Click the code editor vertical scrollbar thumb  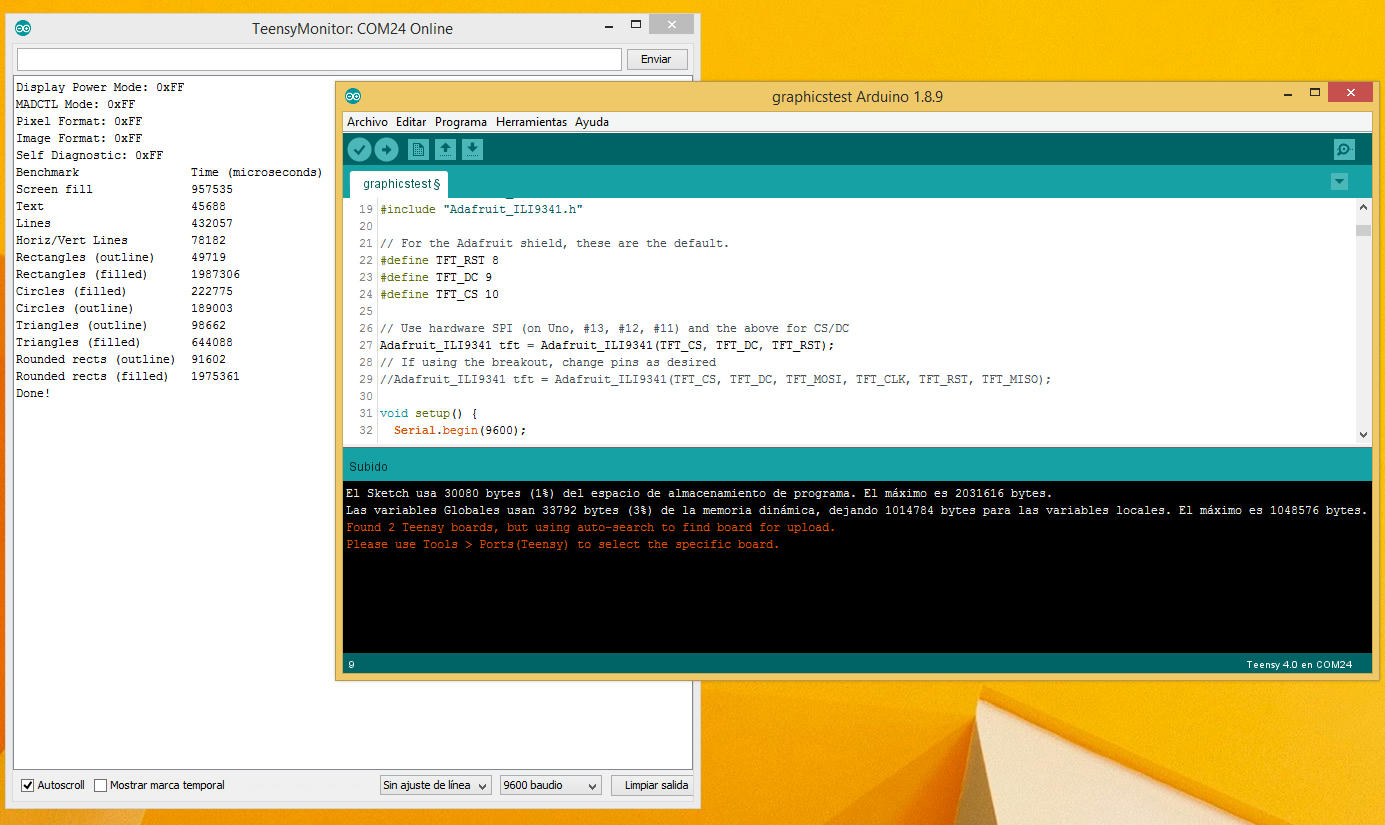click(x=1363, y=230)
